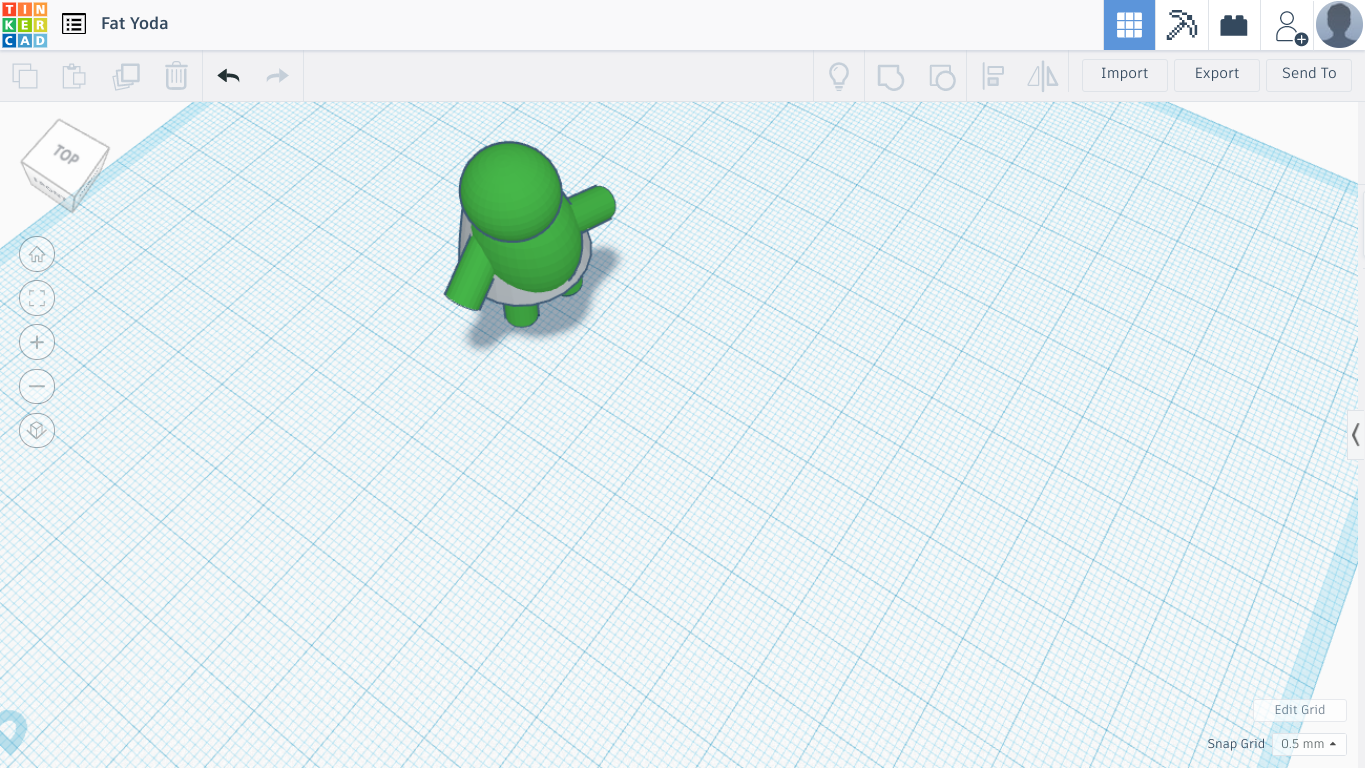The image size is (1365, 768).
Task: Redo the last action
Action: [x=277, y=76]
